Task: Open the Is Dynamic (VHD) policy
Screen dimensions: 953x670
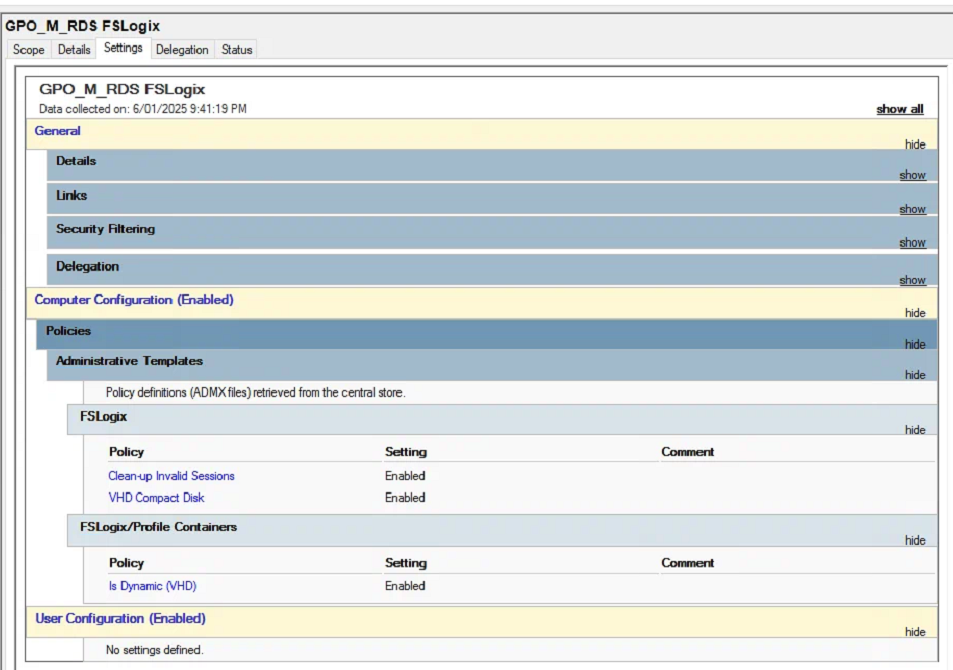Action: (153, 586)
